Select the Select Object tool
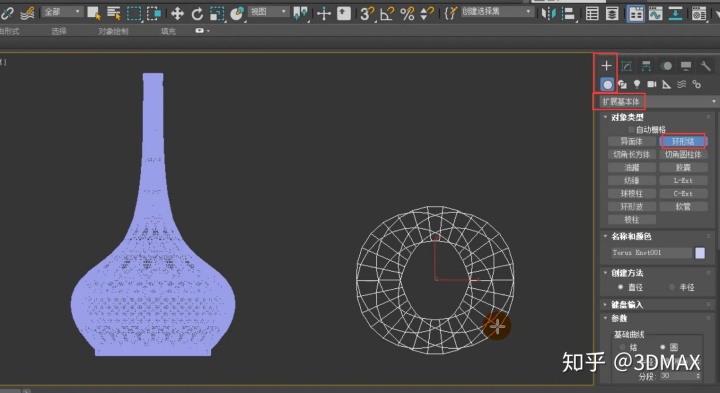Image resolution: width=720 pixels, height=393 pixels. click(94, 13)
